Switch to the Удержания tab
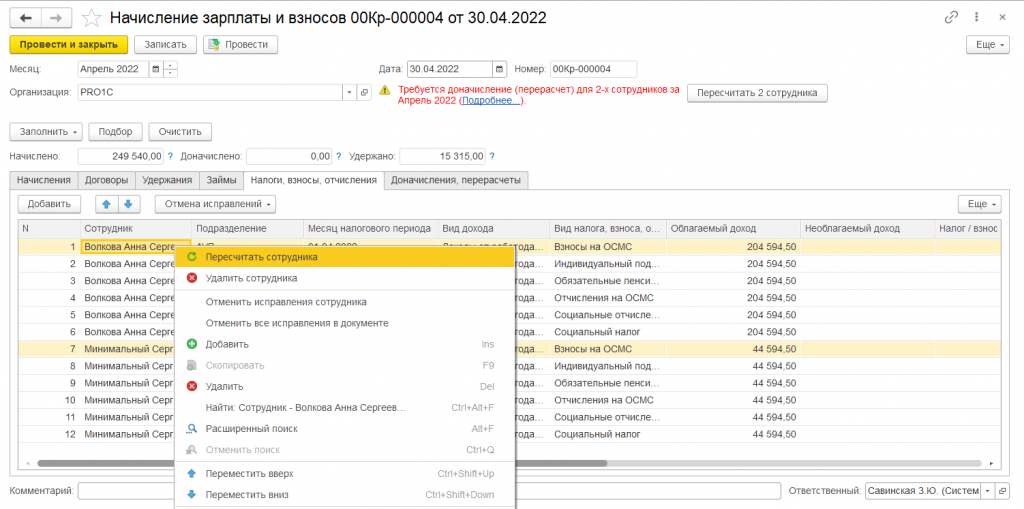The width and height of the screenshot is (1024, 509). 167,180
